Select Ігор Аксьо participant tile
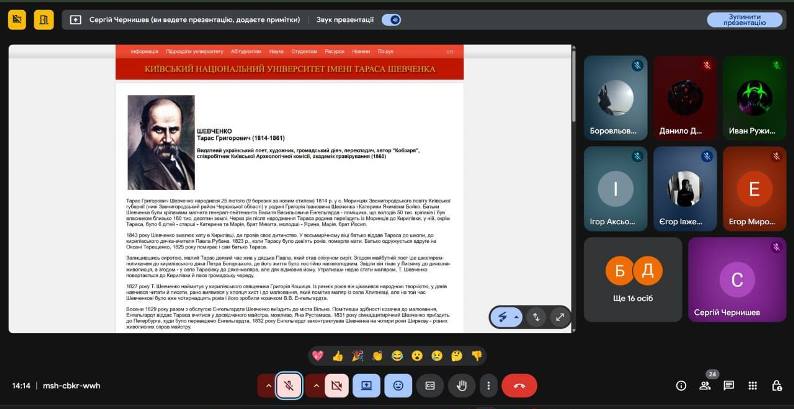 point(616,189)
